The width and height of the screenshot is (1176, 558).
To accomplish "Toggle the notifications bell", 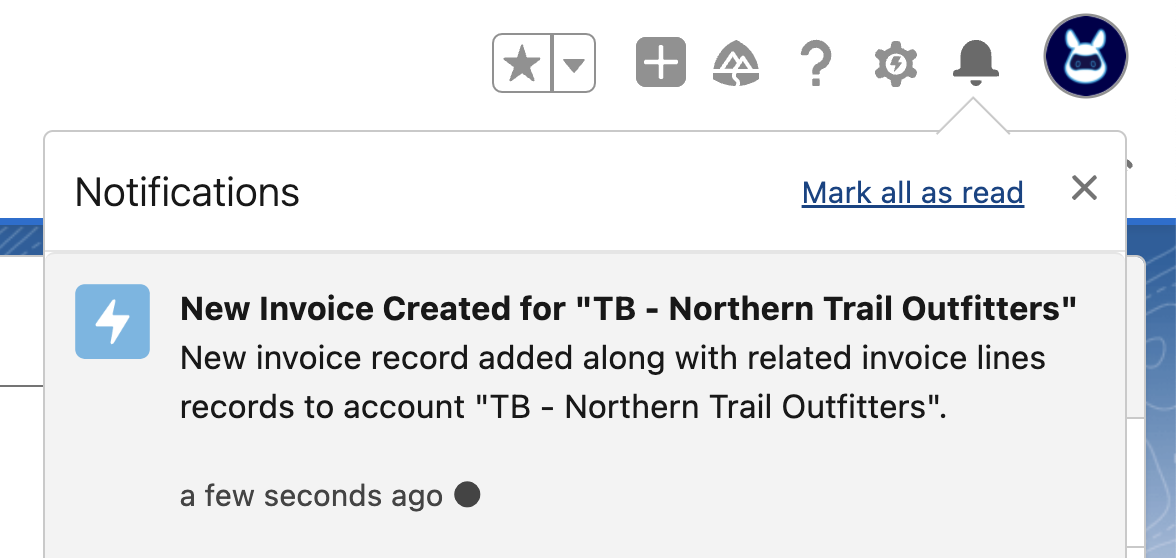I will pyautogui.click(x=976, y=61).
